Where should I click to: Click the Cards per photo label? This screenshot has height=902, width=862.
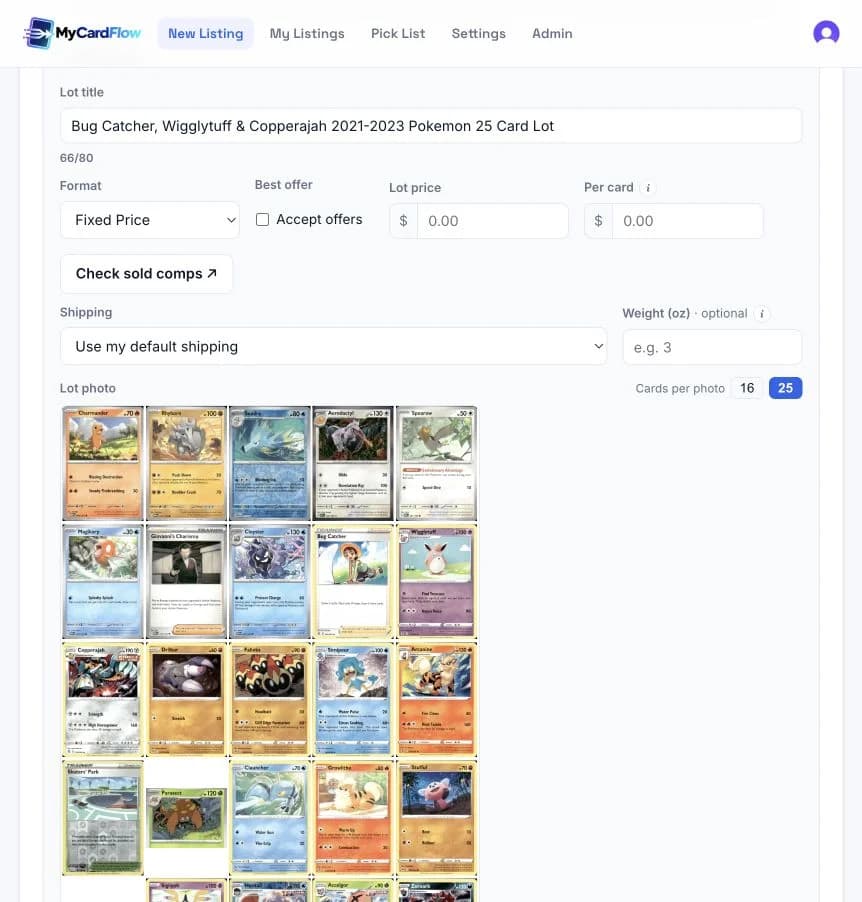click(680, 388)
